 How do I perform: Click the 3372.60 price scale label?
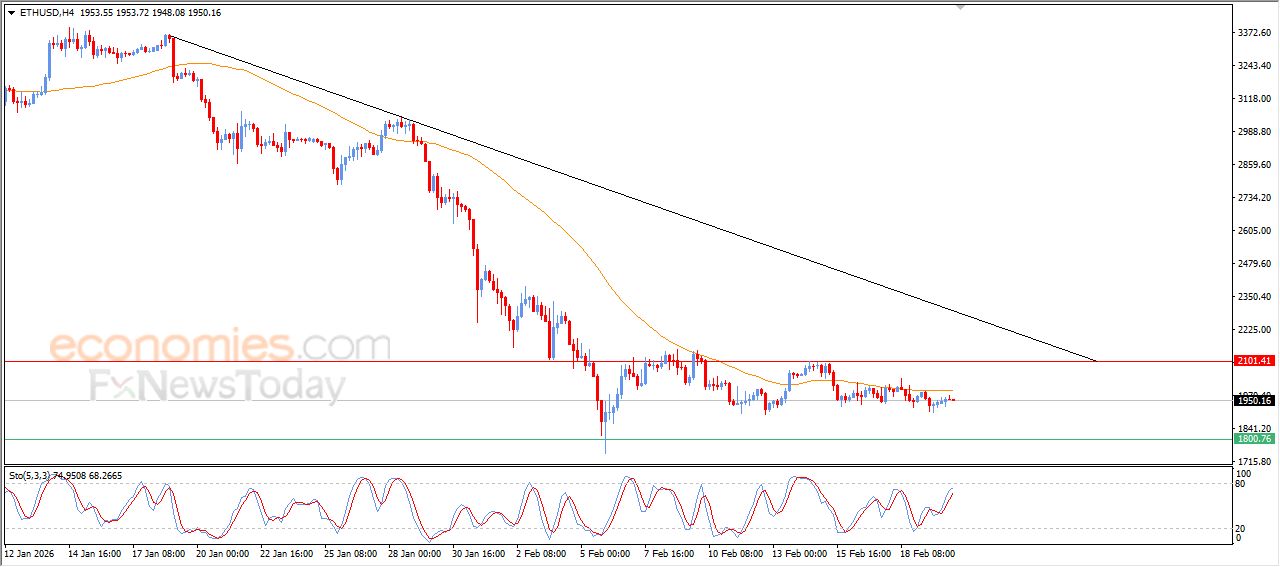1254,33
